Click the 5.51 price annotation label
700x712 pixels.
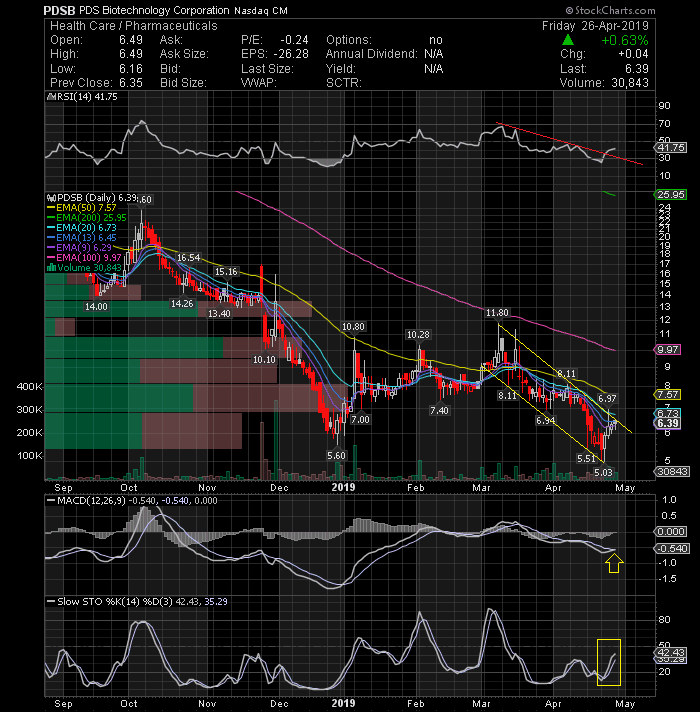tap(586, 459)
